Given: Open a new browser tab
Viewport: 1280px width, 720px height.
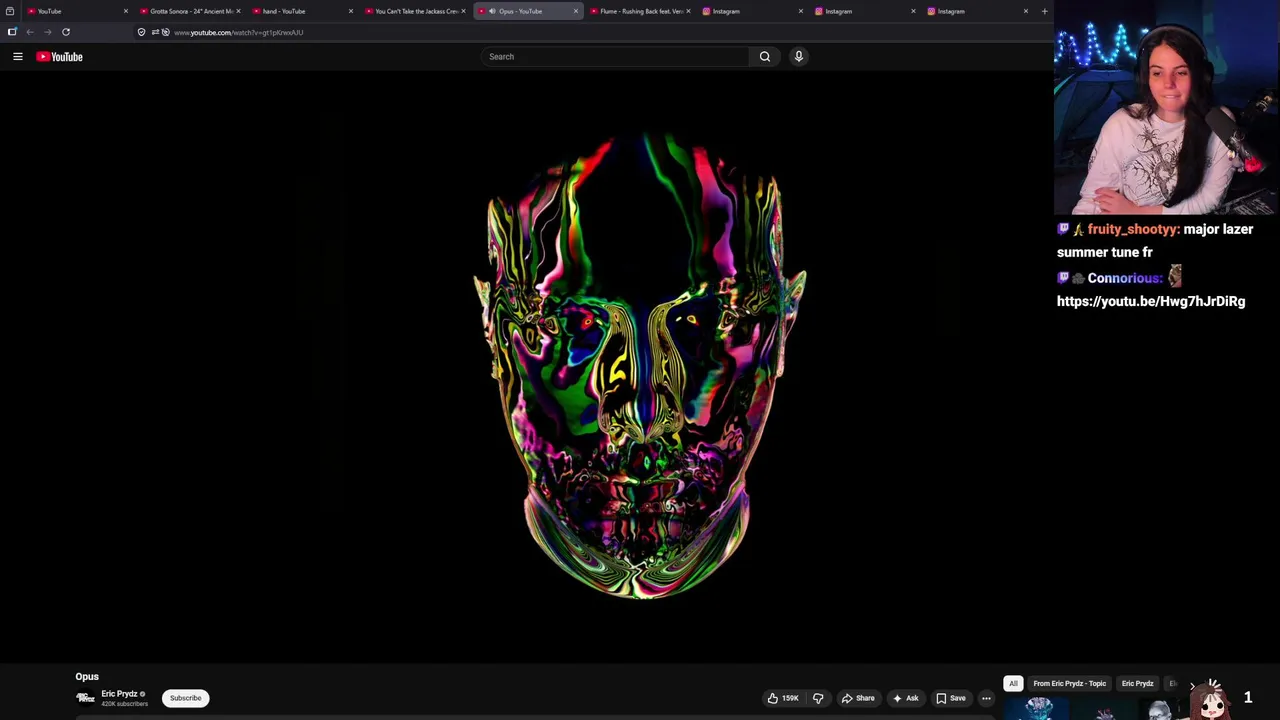Looking at the screenshot, I should click(x=1044, y=11).
